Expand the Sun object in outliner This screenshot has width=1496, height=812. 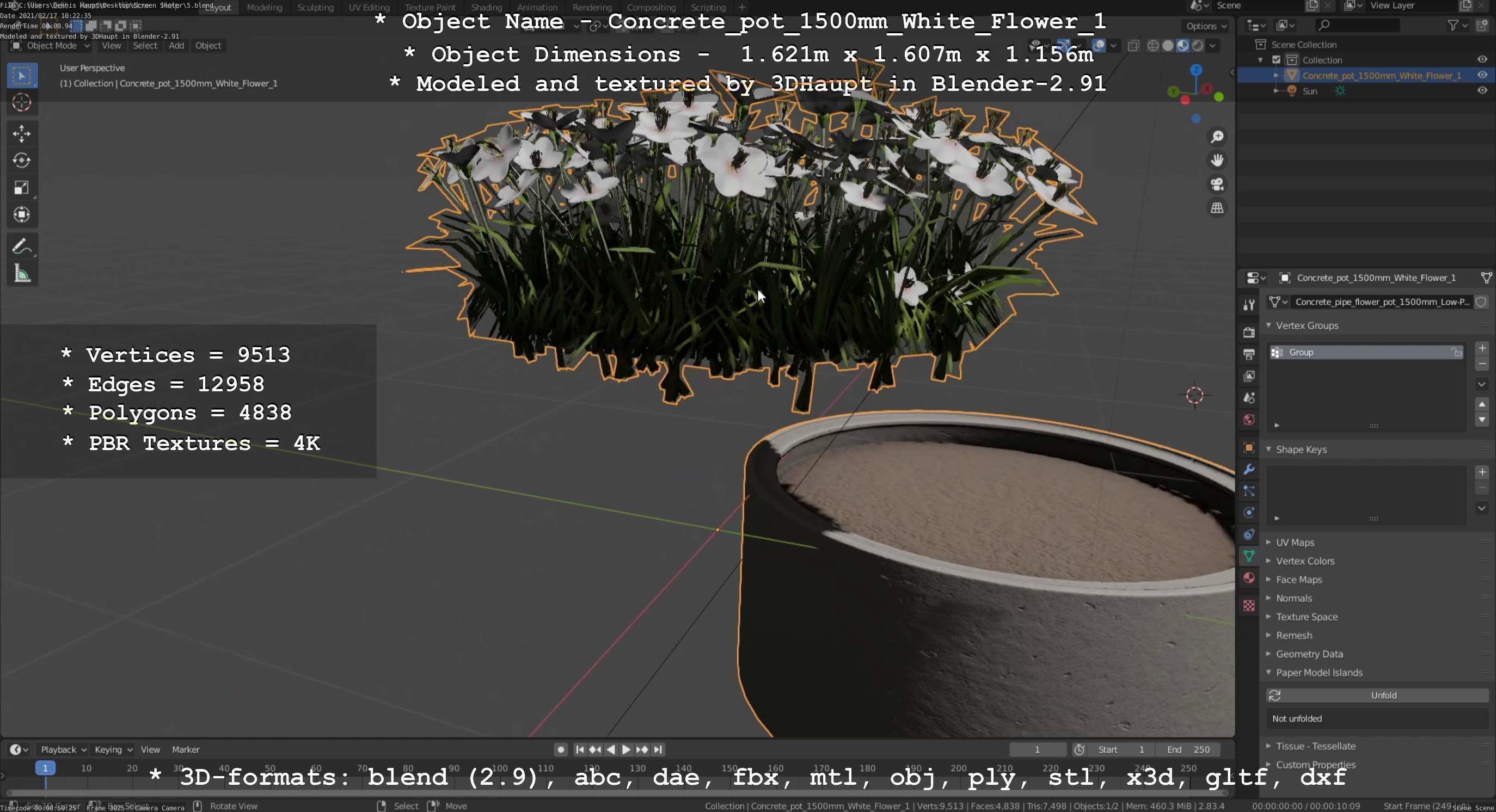(1276, 90)
